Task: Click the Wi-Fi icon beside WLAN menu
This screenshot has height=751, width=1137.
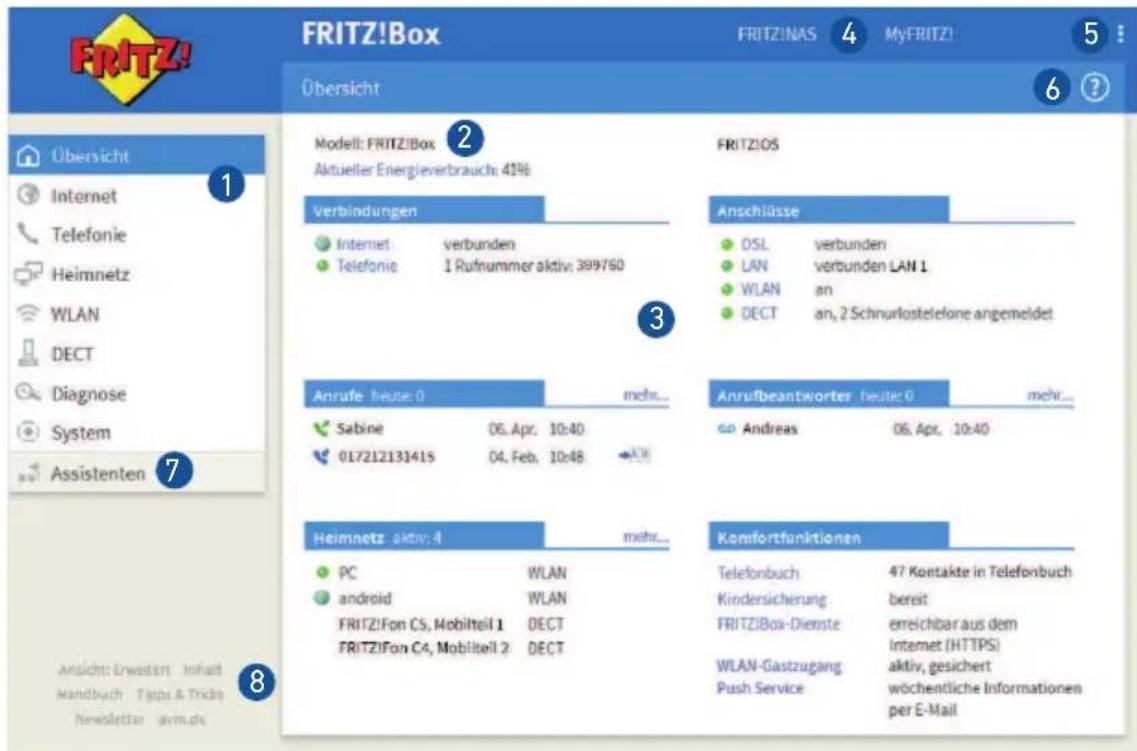Action: [28, 313]
